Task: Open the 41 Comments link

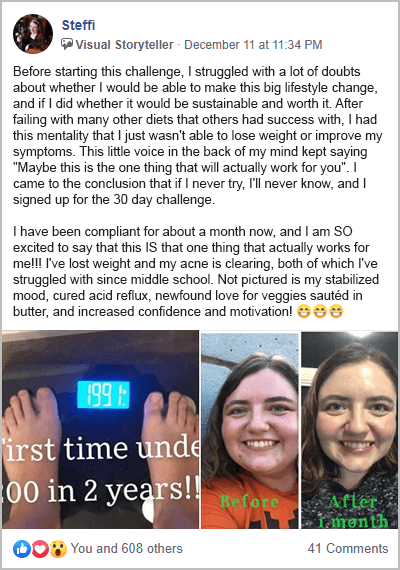Action: [x=348, y=549]
